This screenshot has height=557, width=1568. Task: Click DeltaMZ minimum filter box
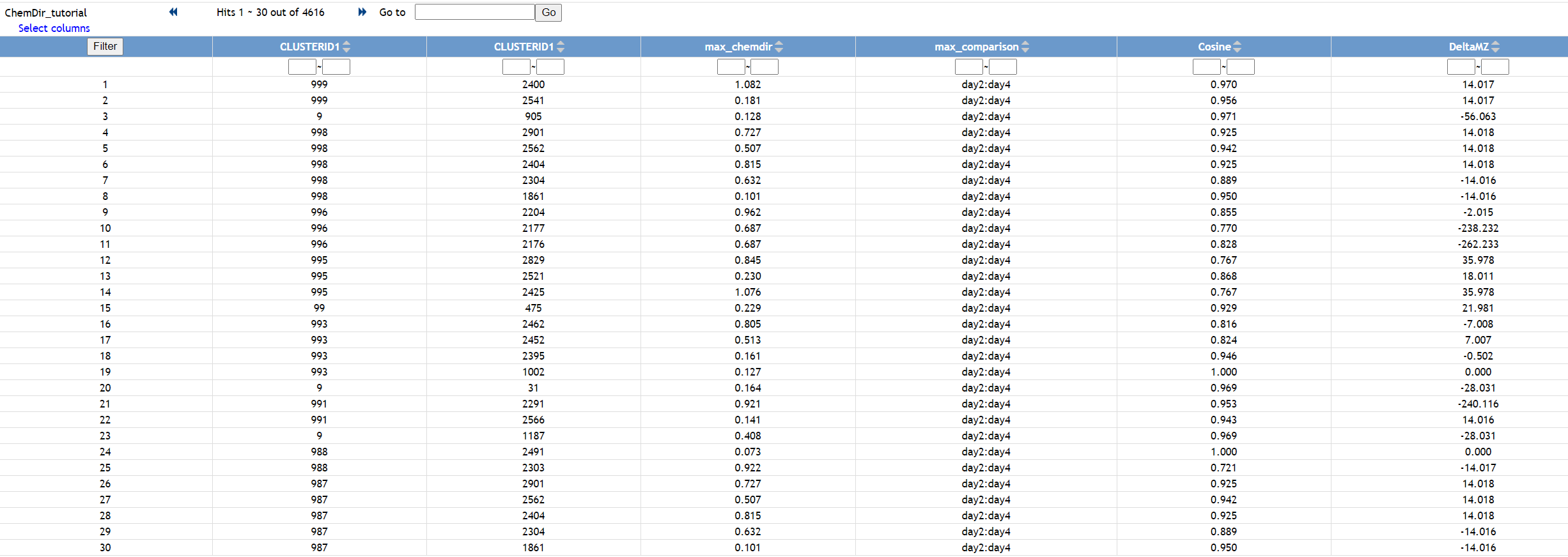tap(1461, 67)
